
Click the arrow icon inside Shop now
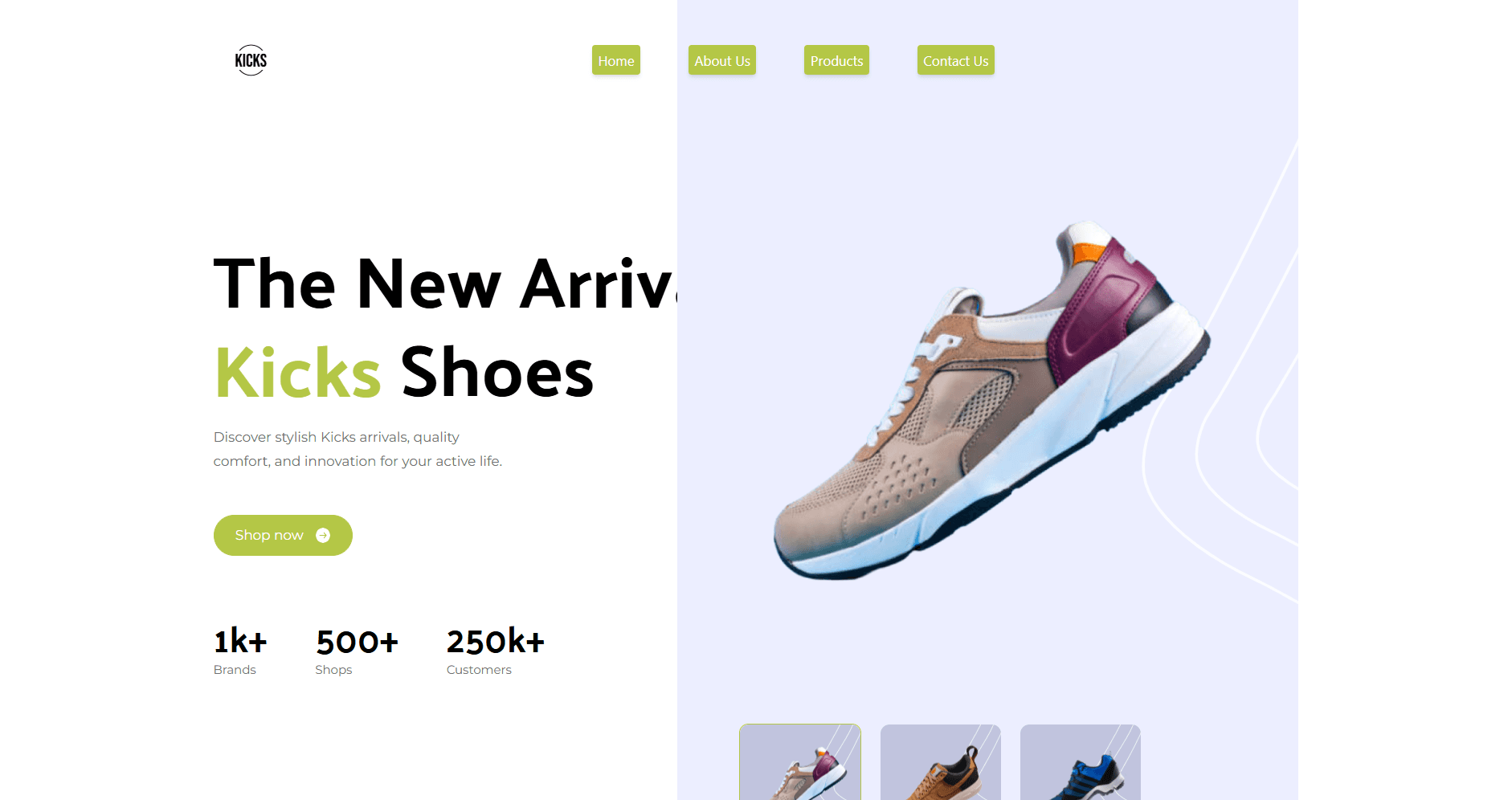coord(323,536)
